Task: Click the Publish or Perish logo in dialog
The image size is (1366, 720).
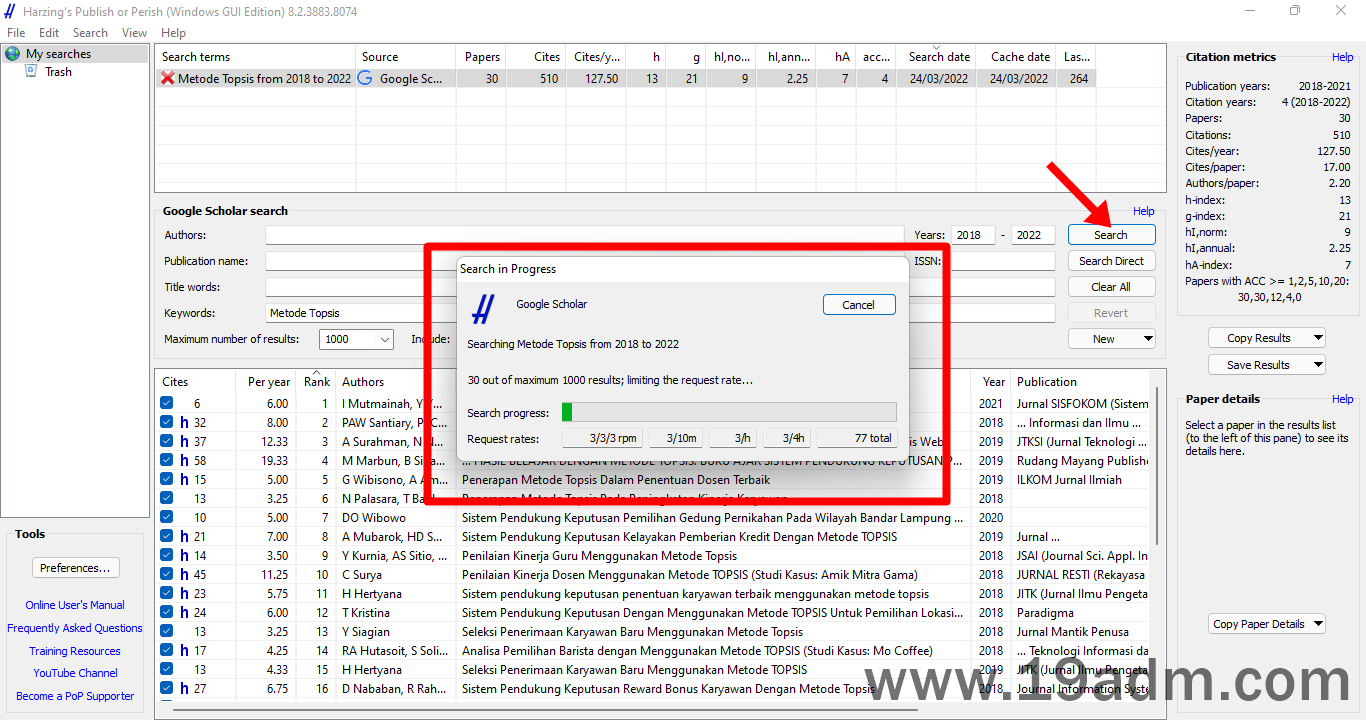Action: pos(483,309)
